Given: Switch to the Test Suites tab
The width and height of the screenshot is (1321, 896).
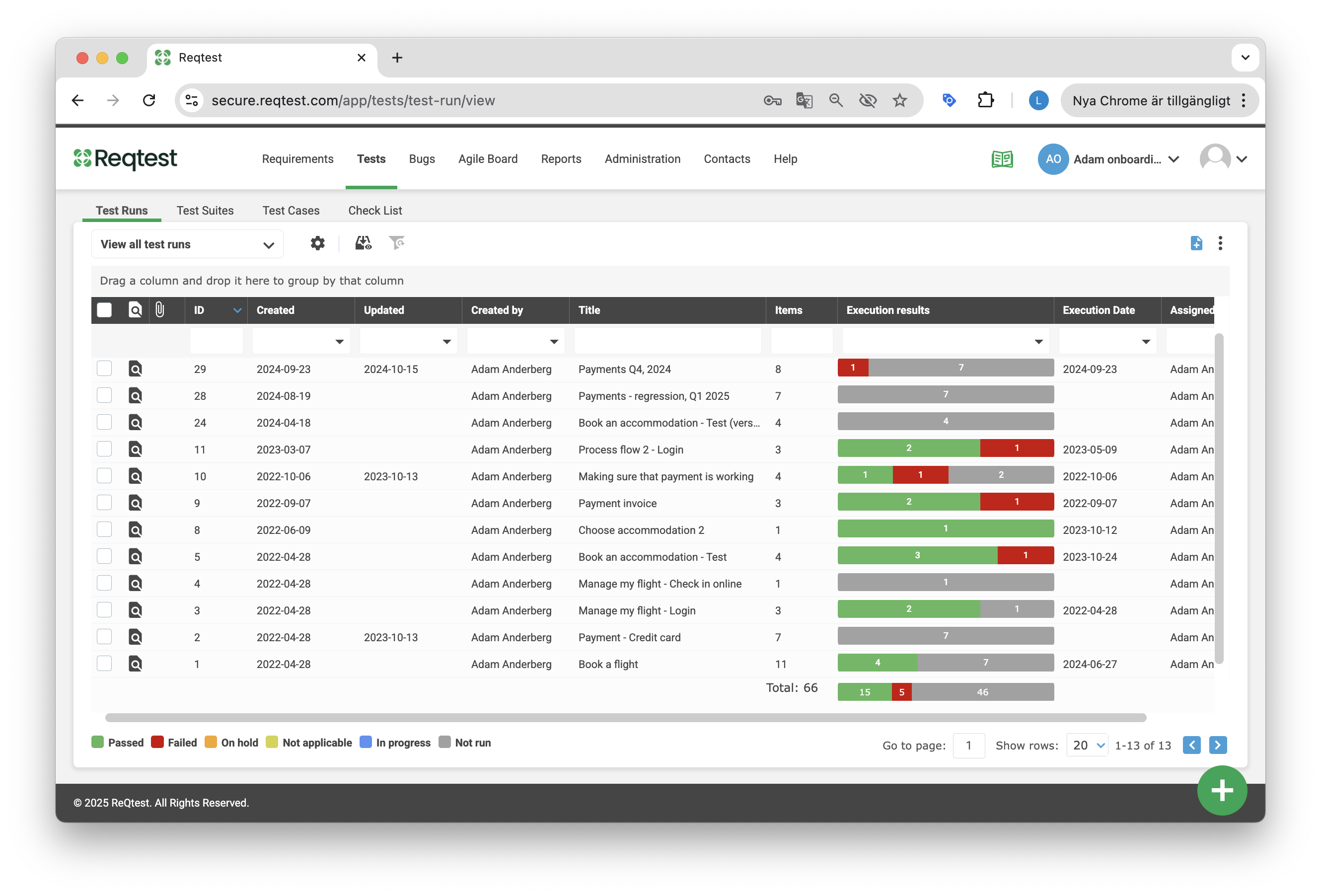Looking at the screenshot, I should tap(205, 211).
